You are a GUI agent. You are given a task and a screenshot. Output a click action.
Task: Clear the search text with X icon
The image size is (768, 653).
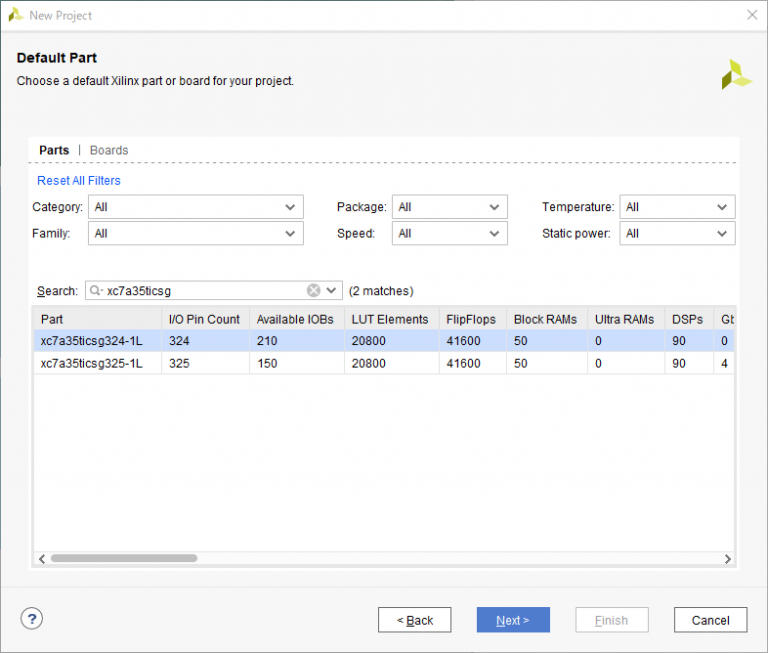click(x=314, y=291)
